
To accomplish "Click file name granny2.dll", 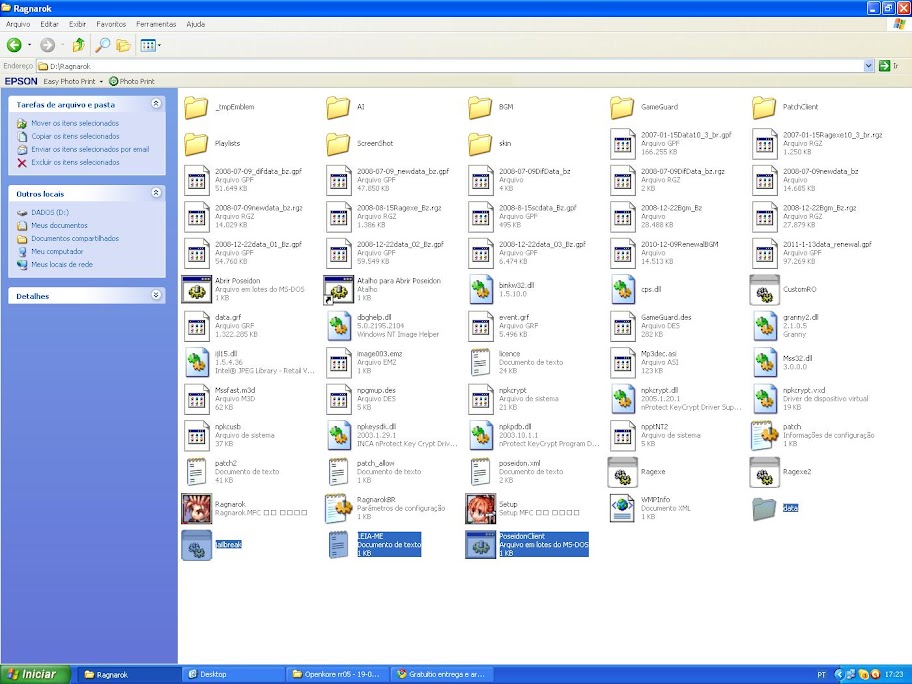I will 800,317.
